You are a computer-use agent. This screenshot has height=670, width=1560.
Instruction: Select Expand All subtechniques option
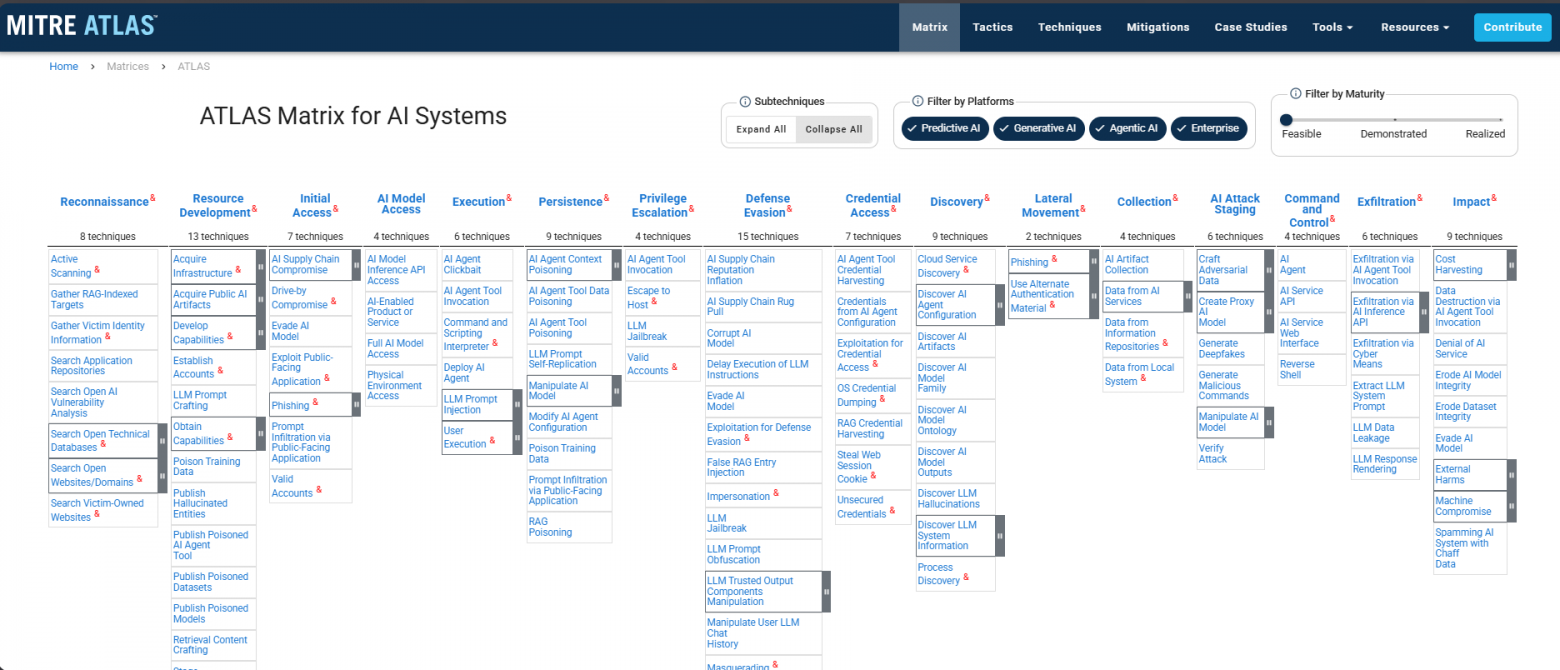point(761,129)
